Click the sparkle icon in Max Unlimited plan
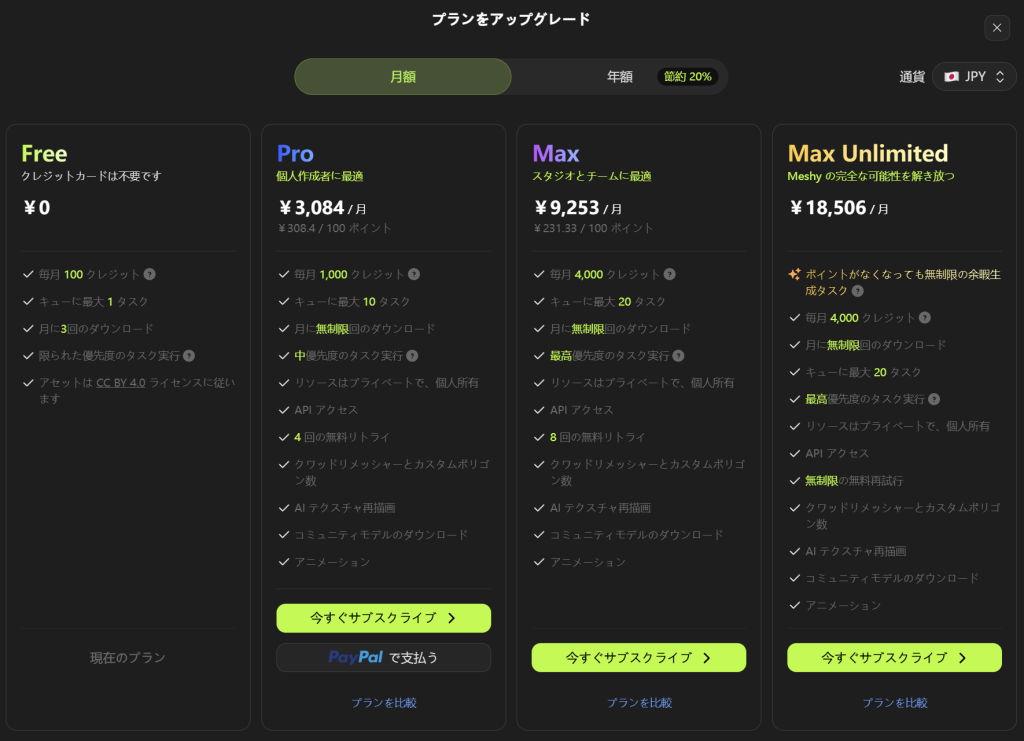1024x741 pixels. (x=794, y=274)
